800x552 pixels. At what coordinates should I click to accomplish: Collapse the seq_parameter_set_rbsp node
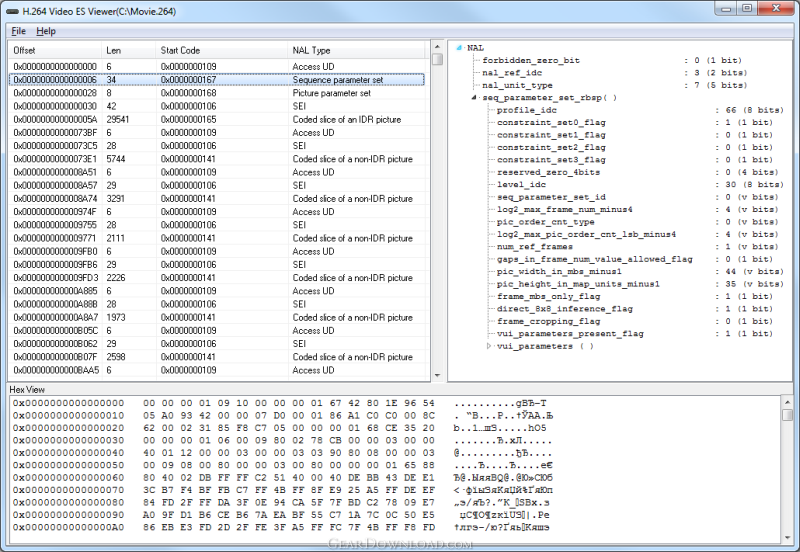474,97
